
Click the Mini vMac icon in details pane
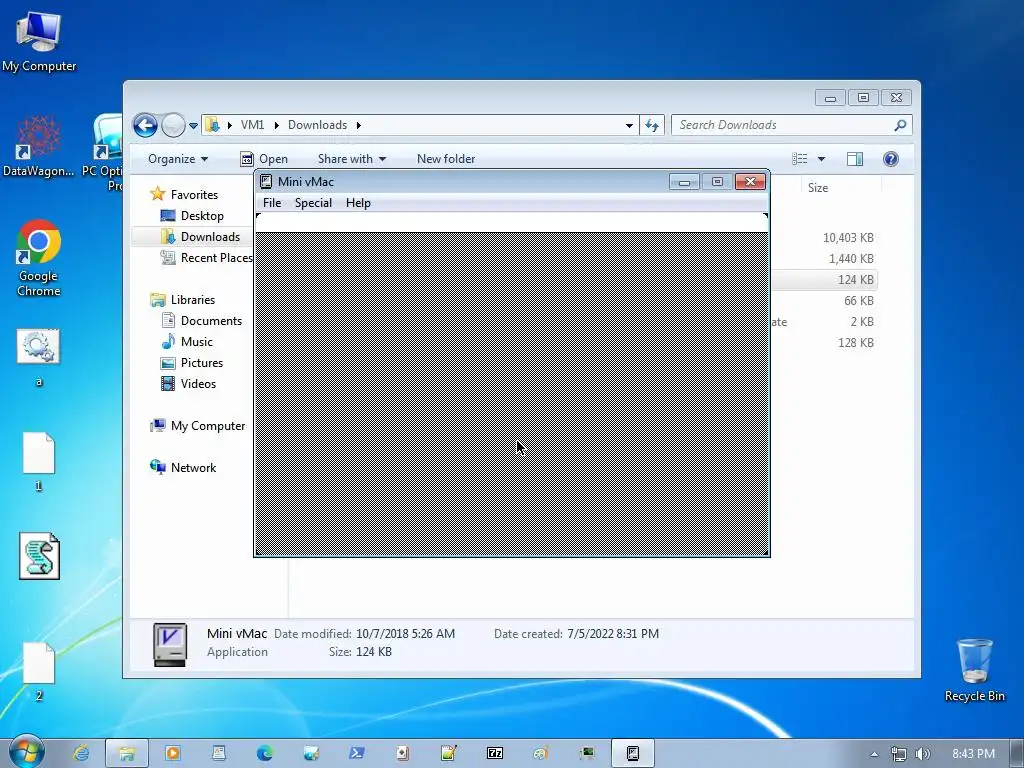click(x=170, y=645)
